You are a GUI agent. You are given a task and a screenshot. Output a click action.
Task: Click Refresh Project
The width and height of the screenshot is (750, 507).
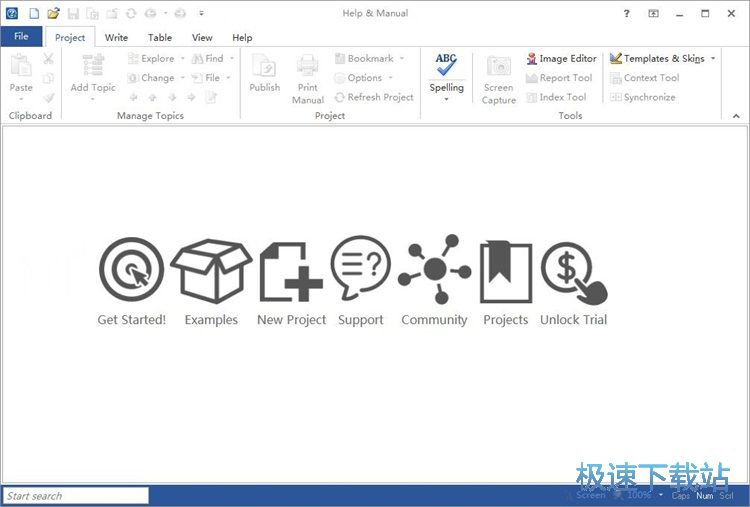tap(374, 97)
